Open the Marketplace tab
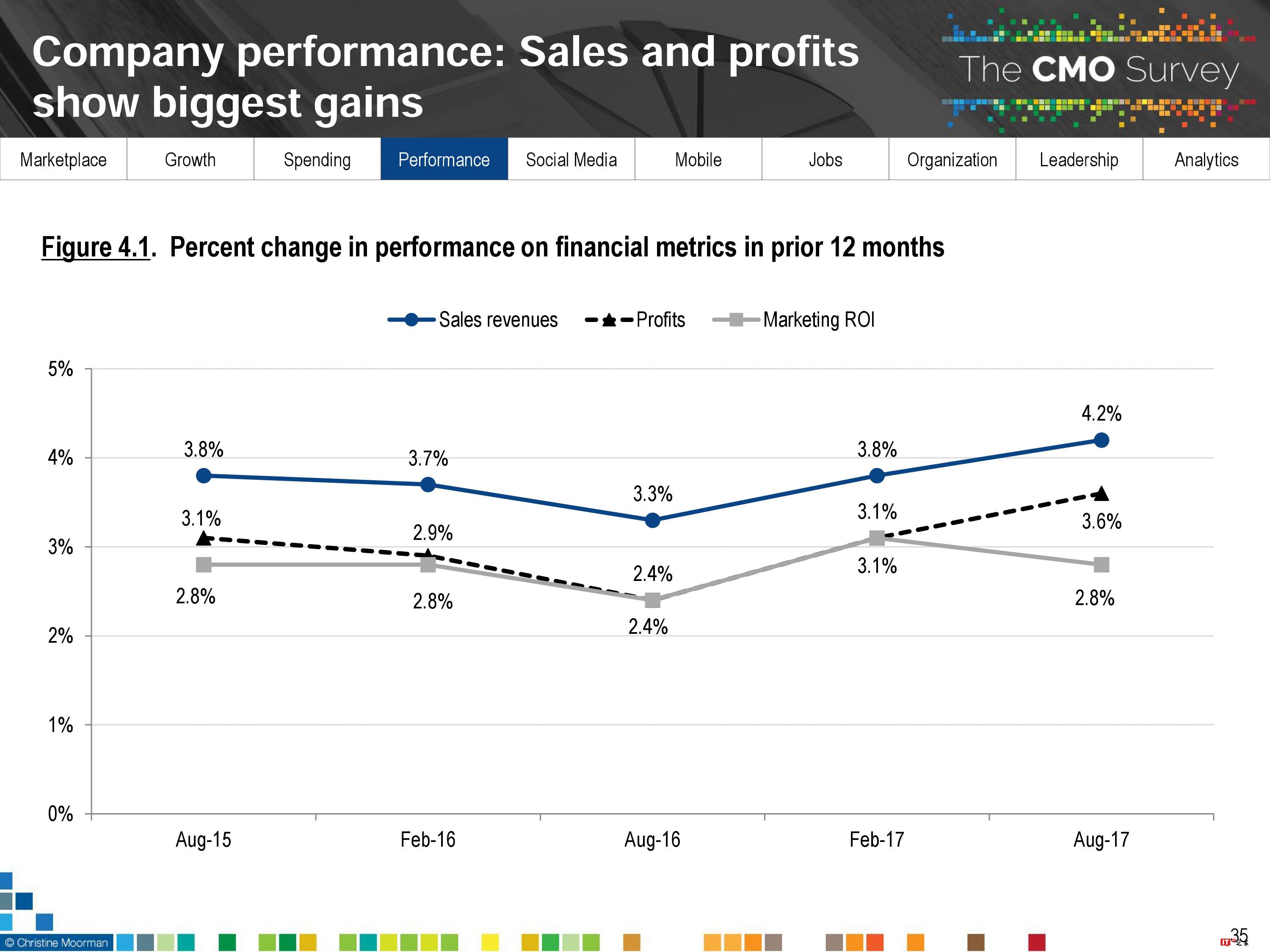The image size is (1270, 952). pyautogui.click(x=63, y=160)
